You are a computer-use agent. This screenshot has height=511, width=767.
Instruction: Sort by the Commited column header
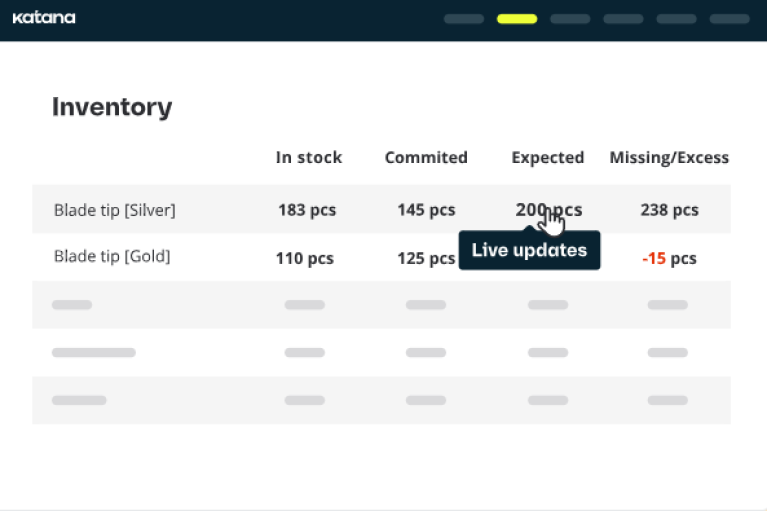click(x=426, y=158)
